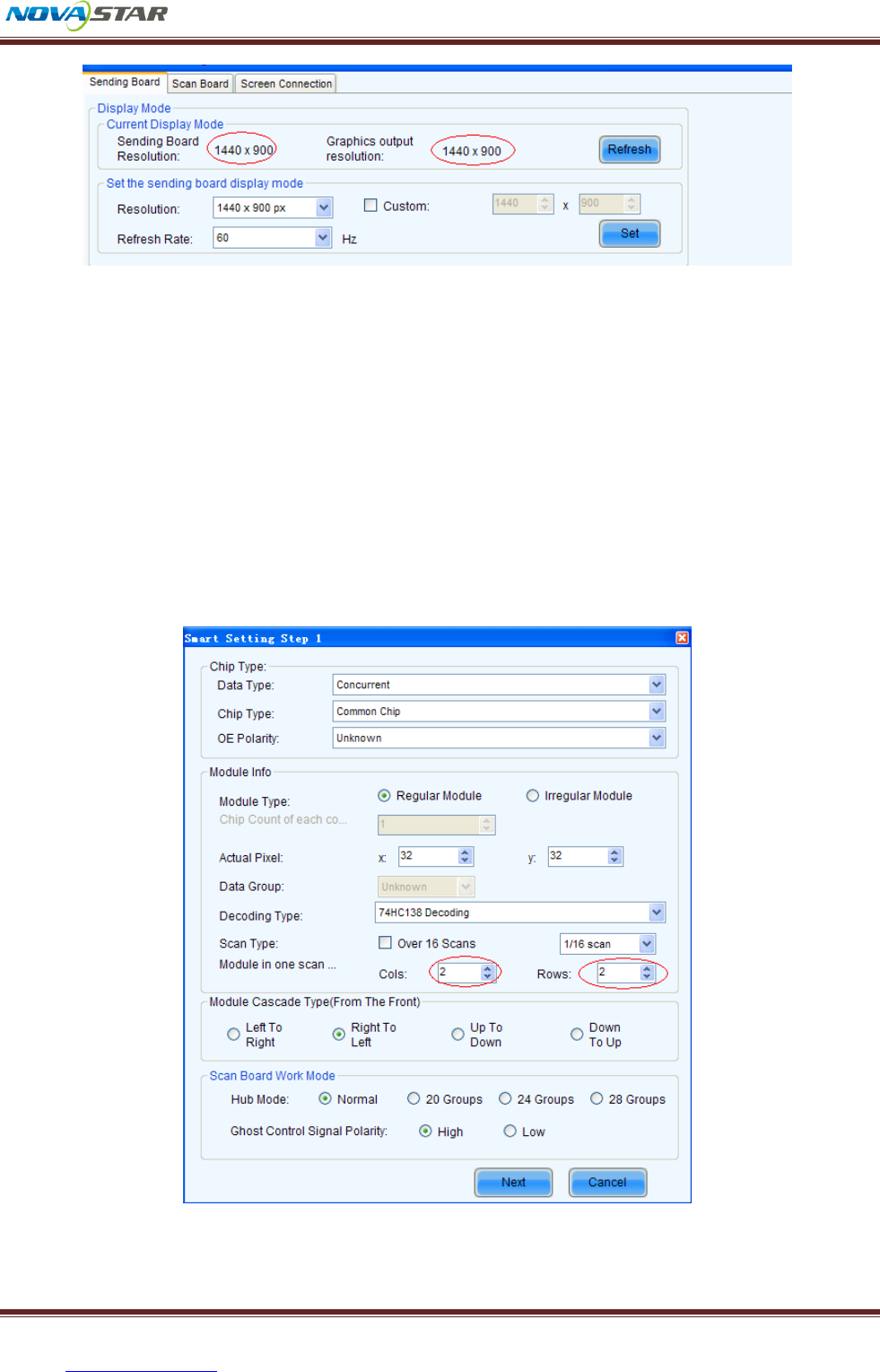Switch to the Sending Board tab
Viewport: 880px width, 1372px height.
(x=125, y=83)
